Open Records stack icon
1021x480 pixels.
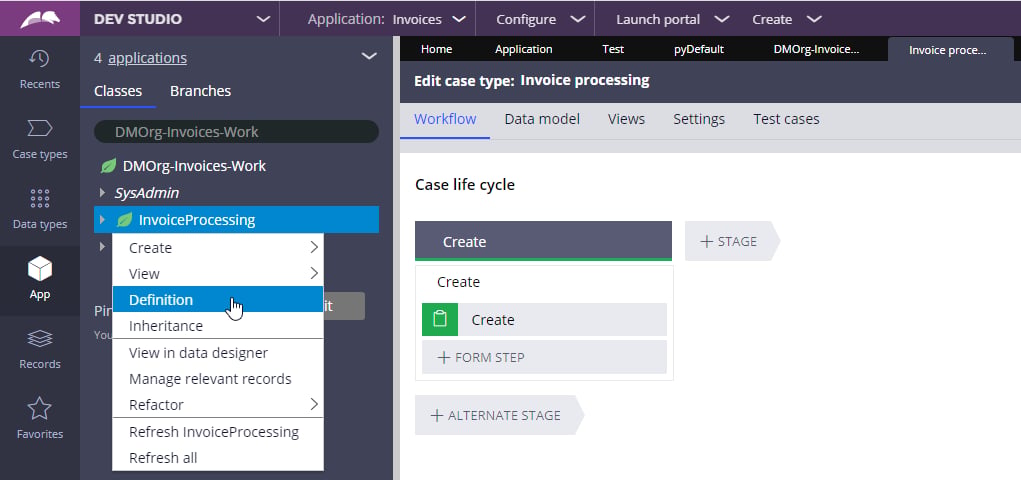(40, 339)
